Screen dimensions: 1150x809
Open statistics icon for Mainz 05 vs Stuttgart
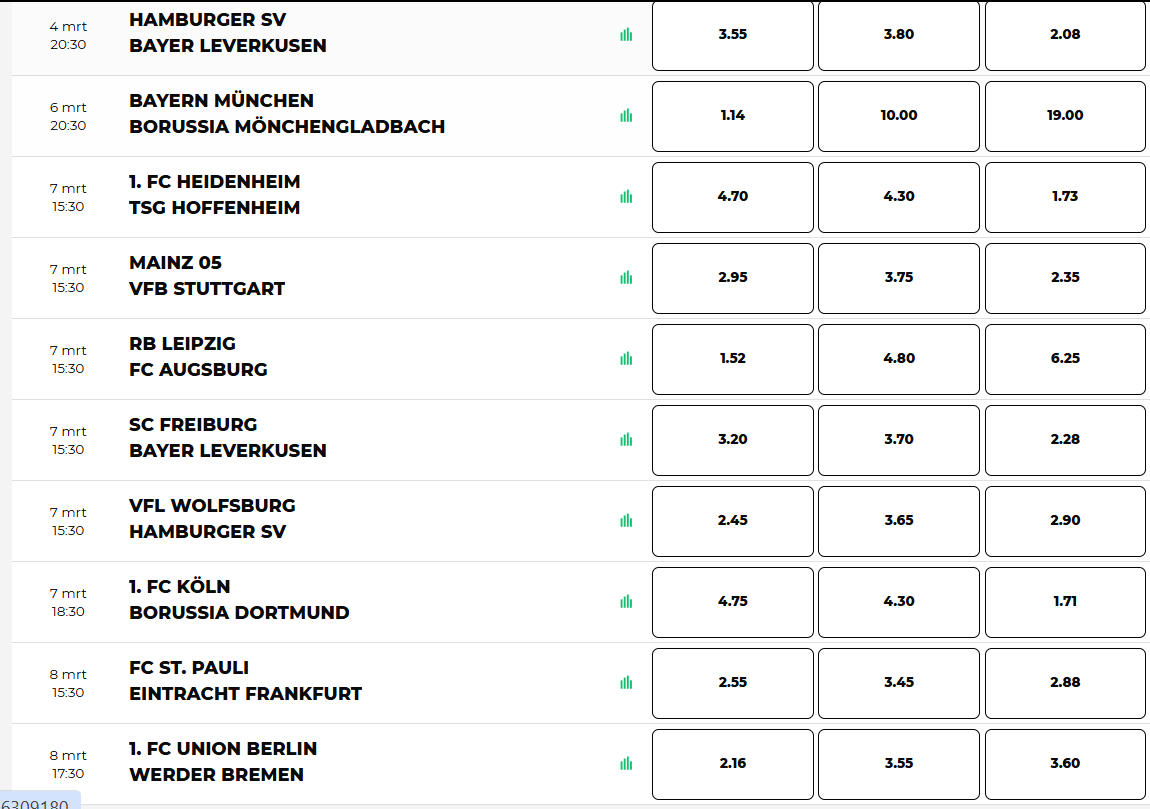(x=626, y=277)
